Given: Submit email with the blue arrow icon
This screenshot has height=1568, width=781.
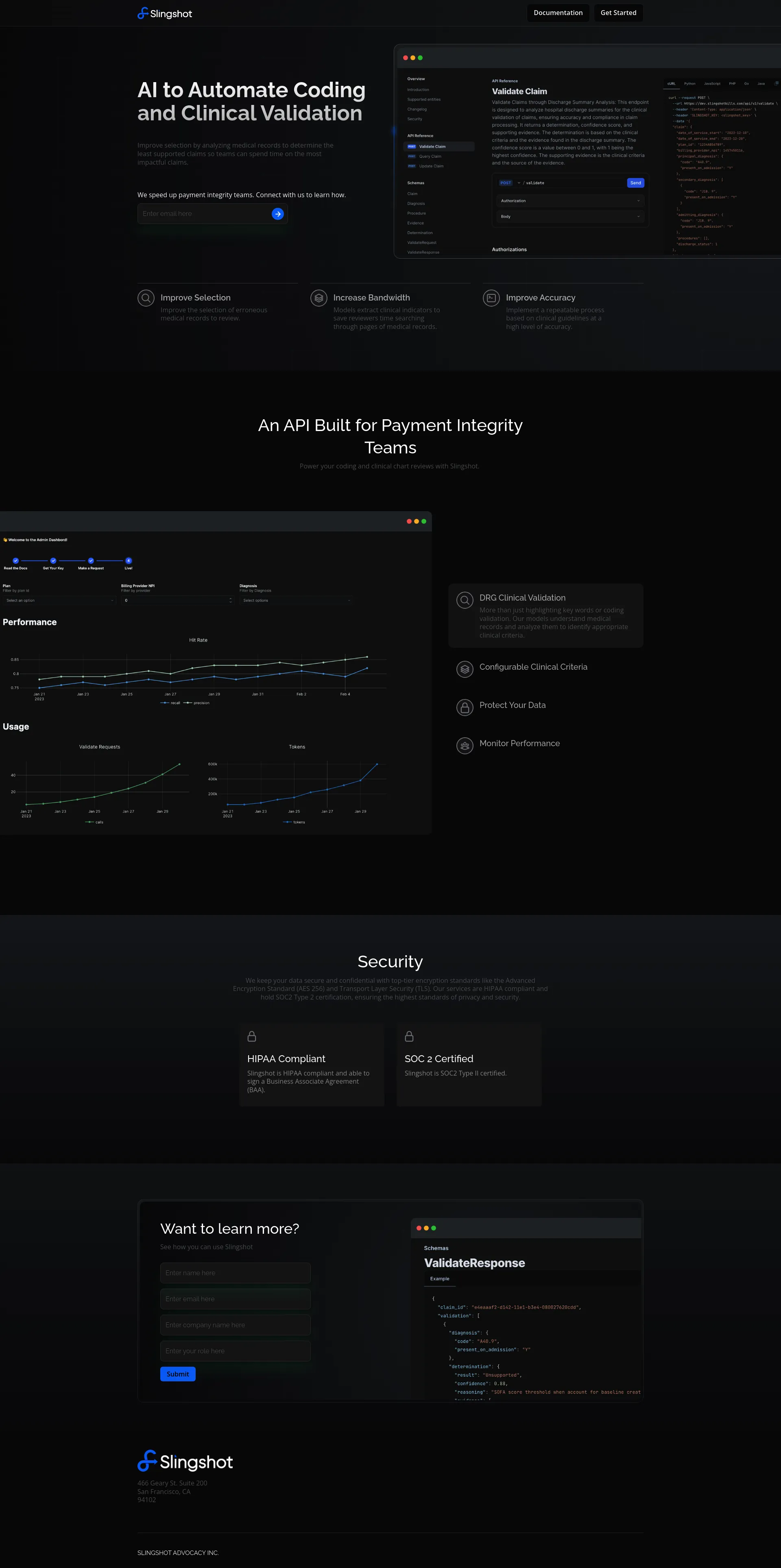Looking at the screenshot, I should click(277, 213).
